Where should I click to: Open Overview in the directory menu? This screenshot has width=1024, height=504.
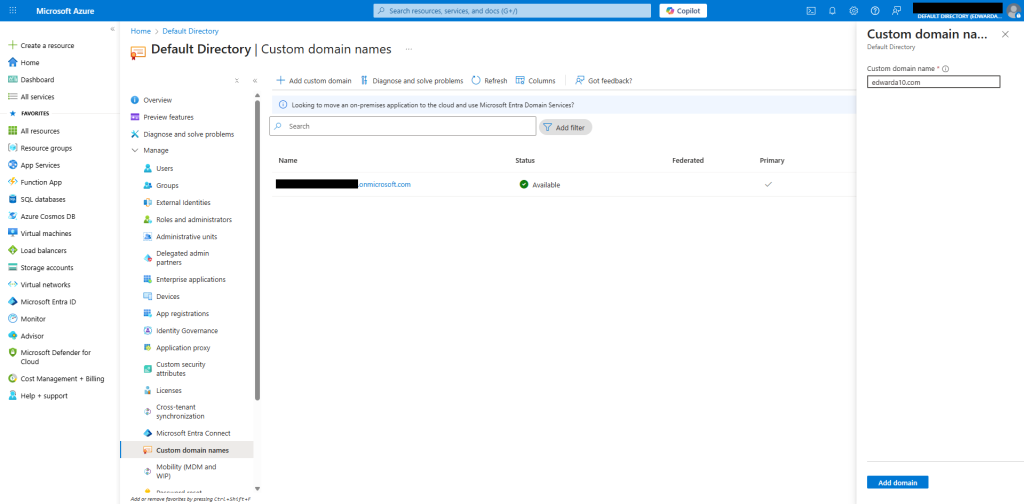157,100
